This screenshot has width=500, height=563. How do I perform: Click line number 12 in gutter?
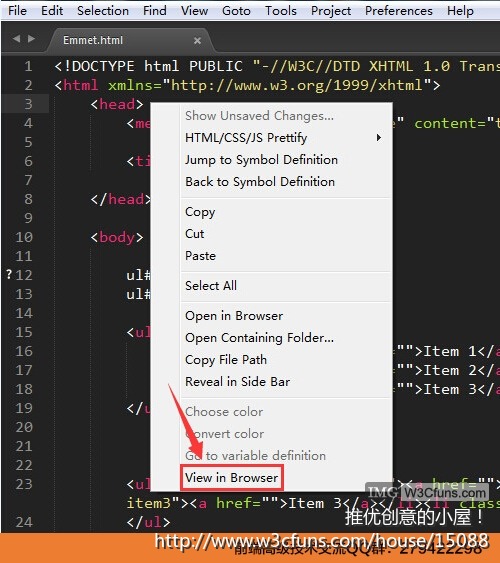24,275
